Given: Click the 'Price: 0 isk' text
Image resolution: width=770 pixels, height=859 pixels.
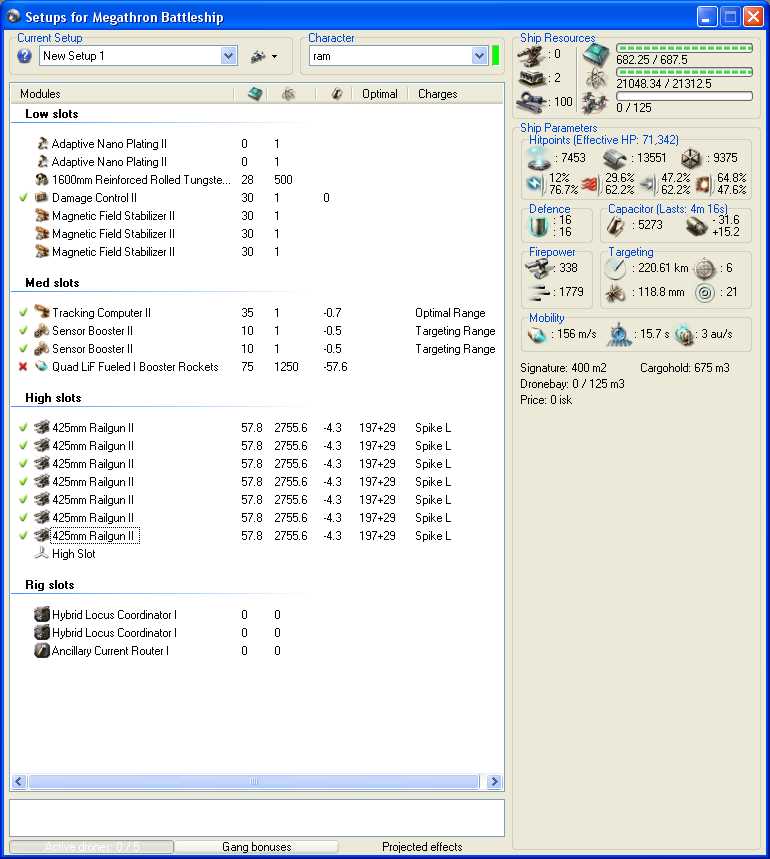Looking at the screenshot, I should coord(546,400).
